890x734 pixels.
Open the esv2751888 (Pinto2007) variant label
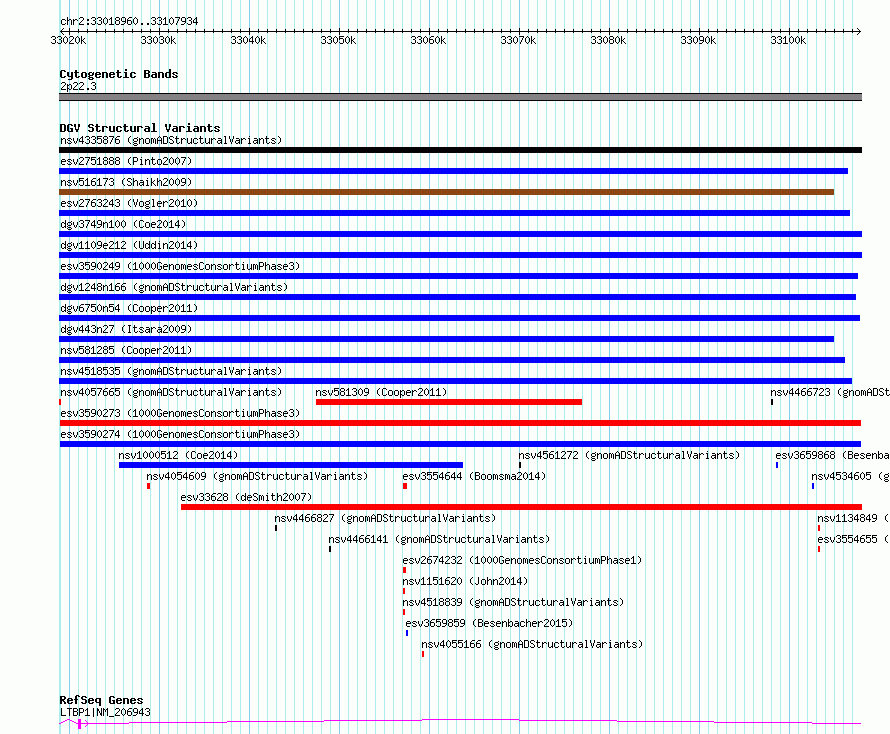coord(126,161)
